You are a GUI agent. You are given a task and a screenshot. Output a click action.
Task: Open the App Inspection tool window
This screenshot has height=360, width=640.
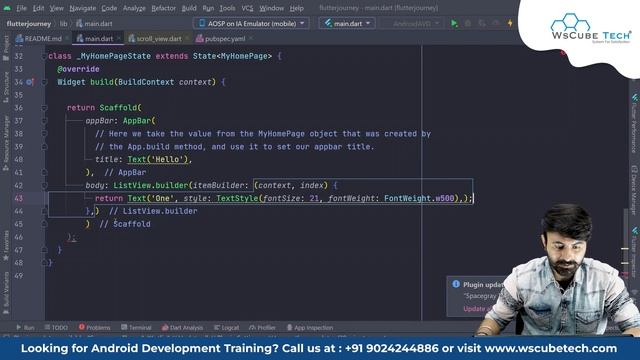tap(310, 327)
